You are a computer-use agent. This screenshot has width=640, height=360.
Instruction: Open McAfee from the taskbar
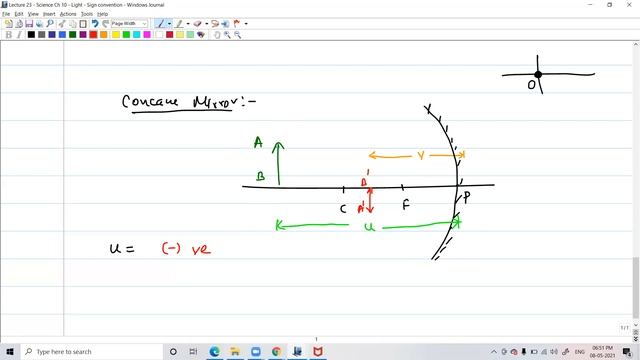(318, 351)
